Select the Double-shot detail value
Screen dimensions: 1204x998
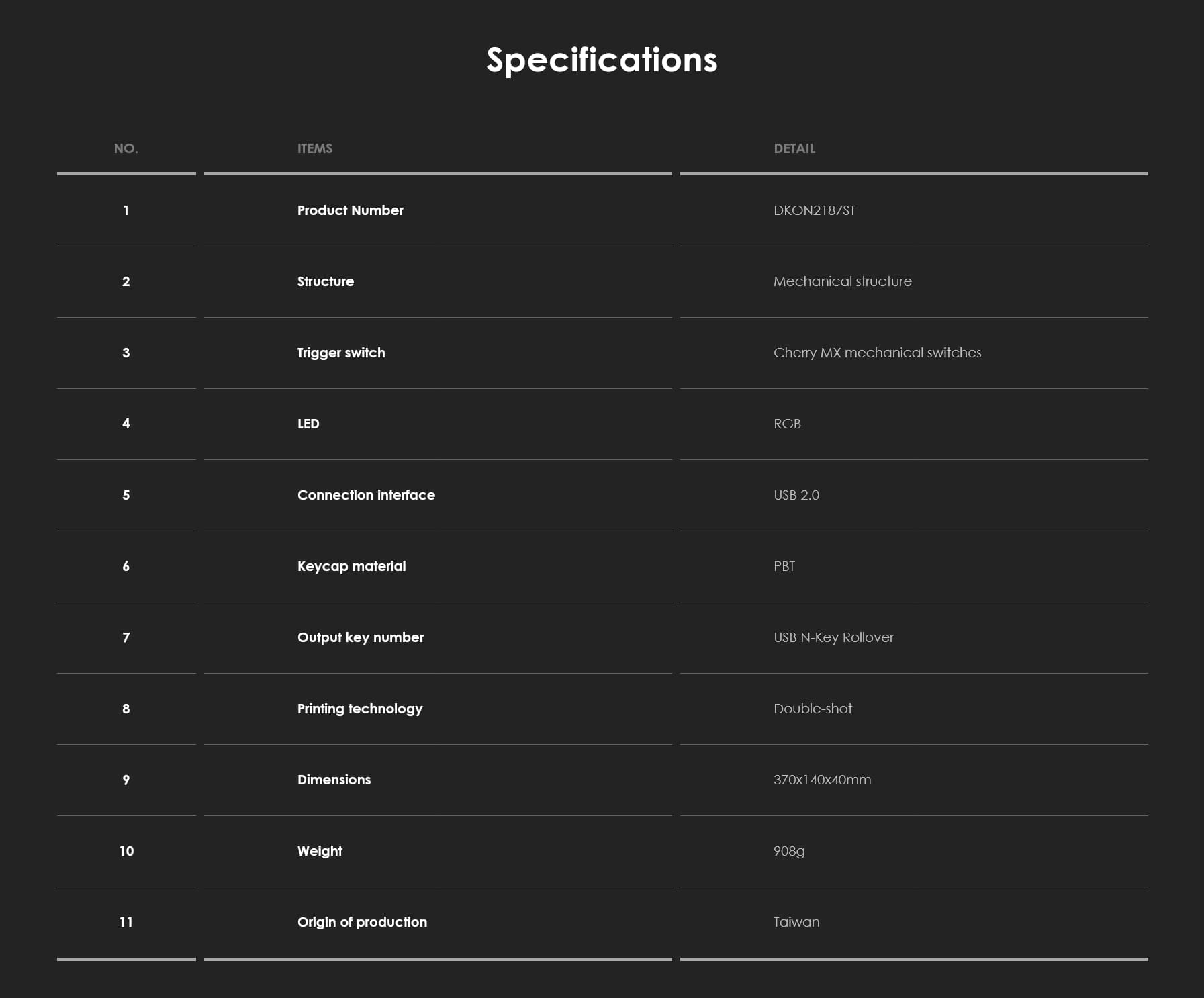point(812,709)
